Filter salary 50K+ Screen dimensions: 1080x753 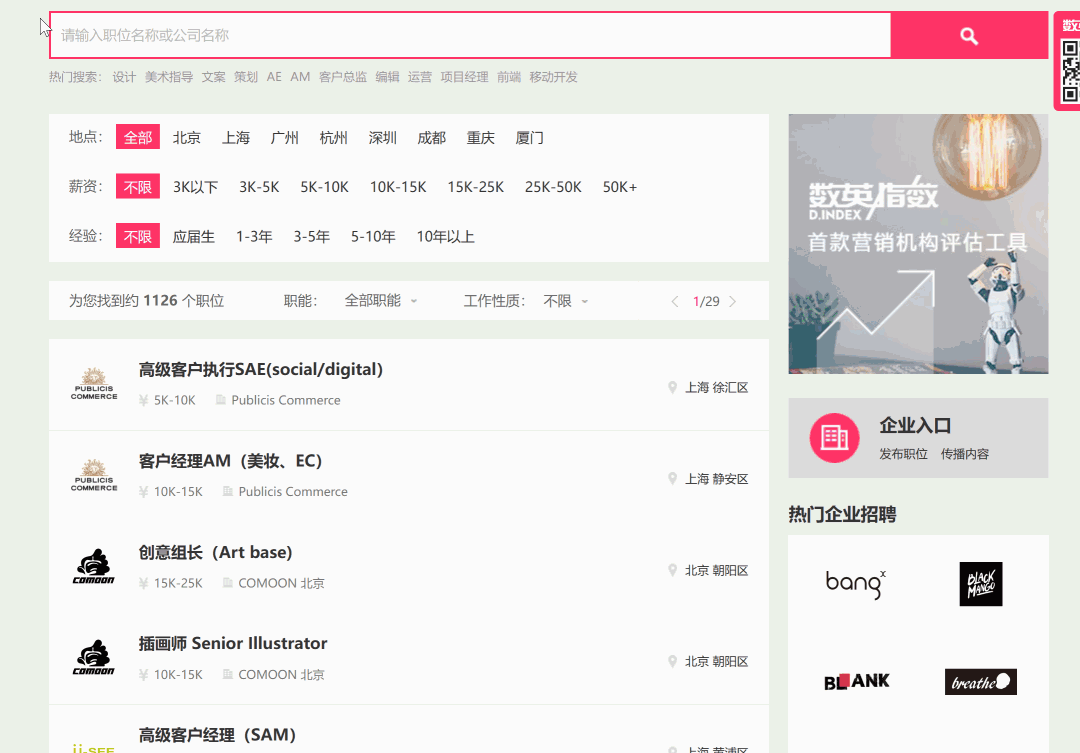coord(620,187)
